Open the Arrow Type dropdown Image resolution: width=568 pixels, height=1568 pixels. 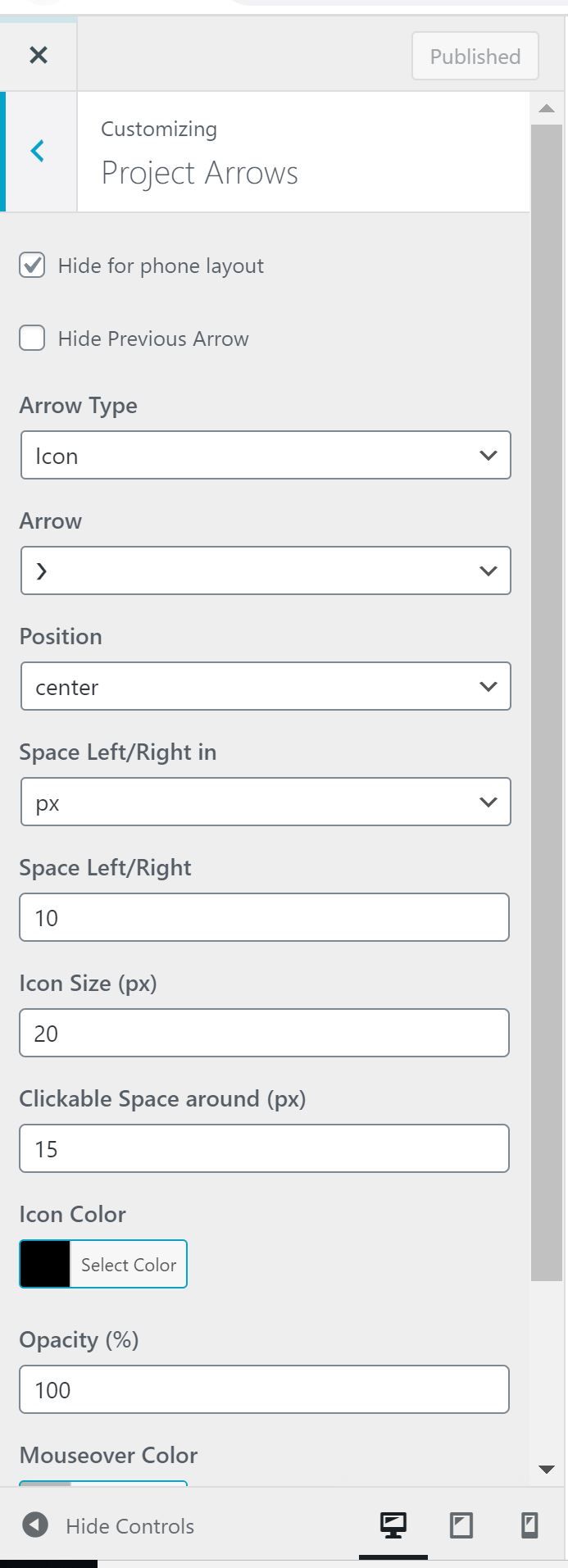point(266,455)
